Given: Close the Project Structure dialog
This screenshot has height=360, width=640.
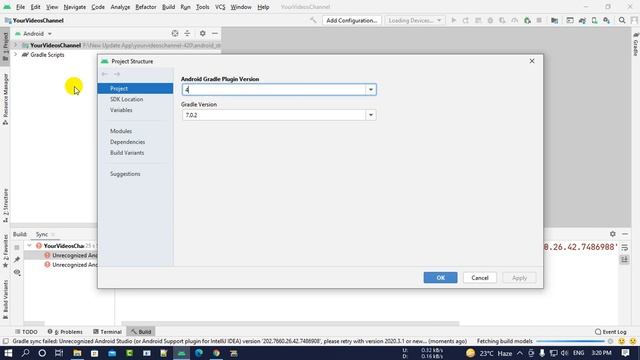Looking at the screenshot, I should 532,61.
